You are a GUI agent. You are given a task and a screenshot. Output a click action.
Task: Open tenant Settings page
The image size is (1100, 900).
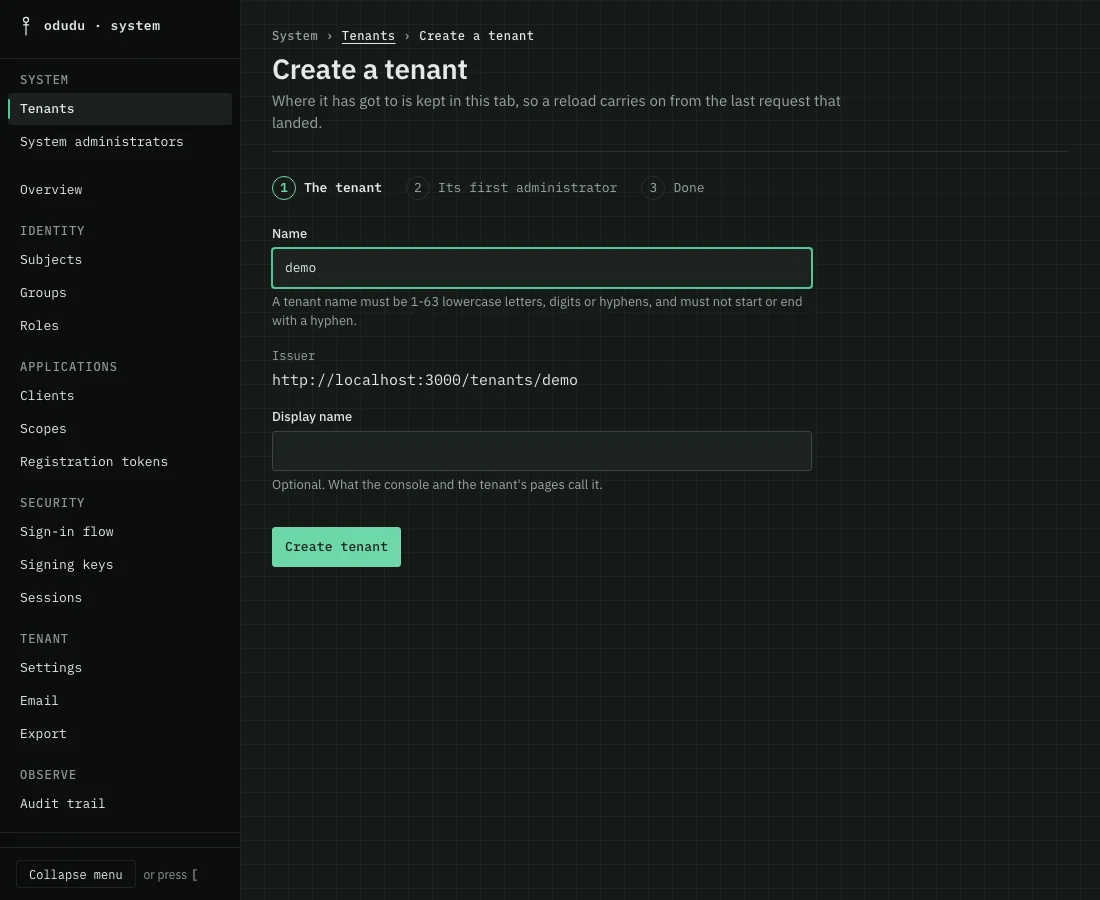pos(120,668)
